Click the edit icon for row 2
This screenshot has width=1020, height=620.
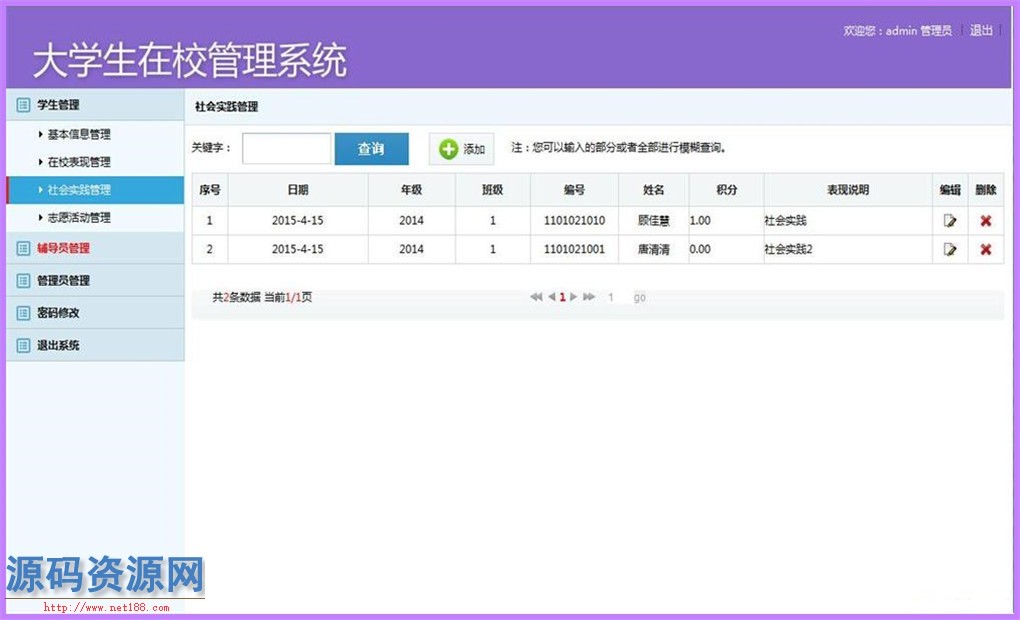[950, 250]
